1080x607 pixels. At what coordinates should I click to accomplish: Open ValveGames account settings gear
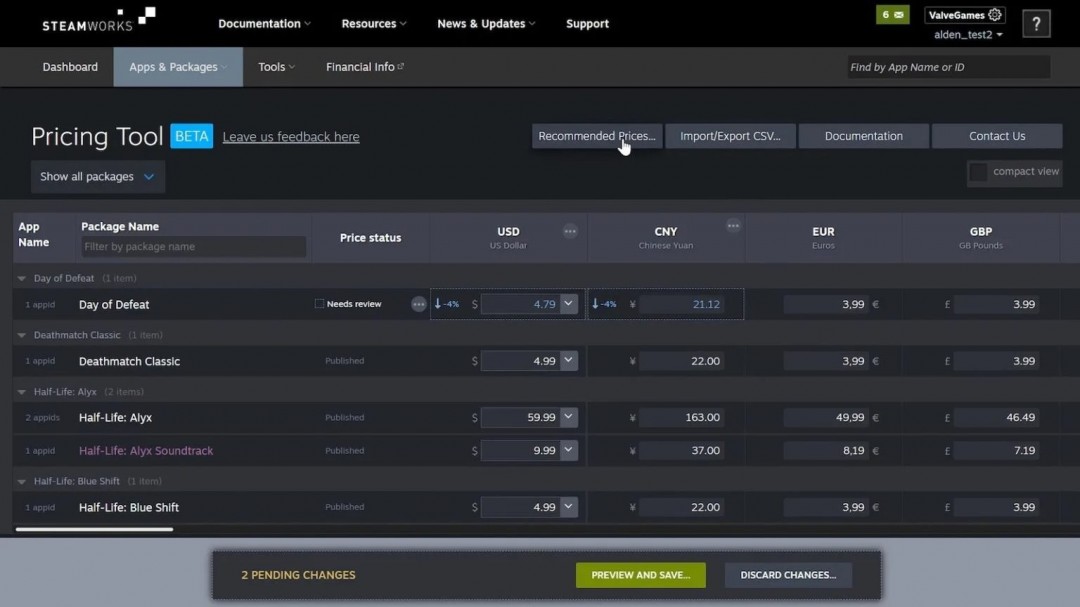click(994, 14)
